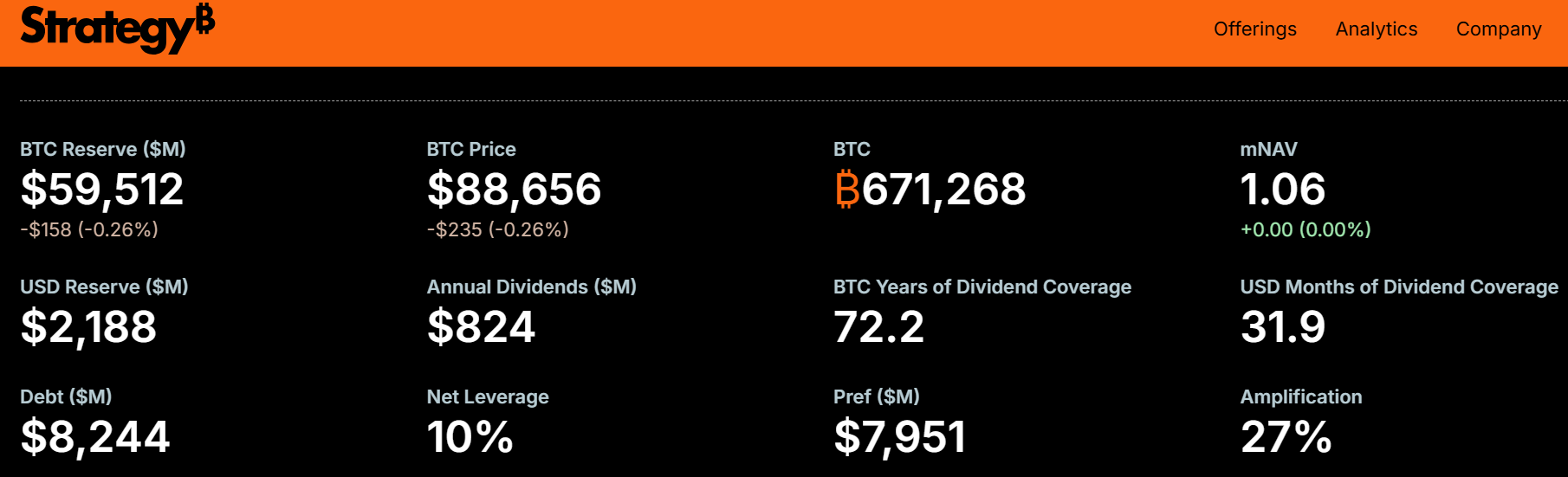Click the Strategy logo in the header
This screenshot has height=477, width=1568.
117,28
